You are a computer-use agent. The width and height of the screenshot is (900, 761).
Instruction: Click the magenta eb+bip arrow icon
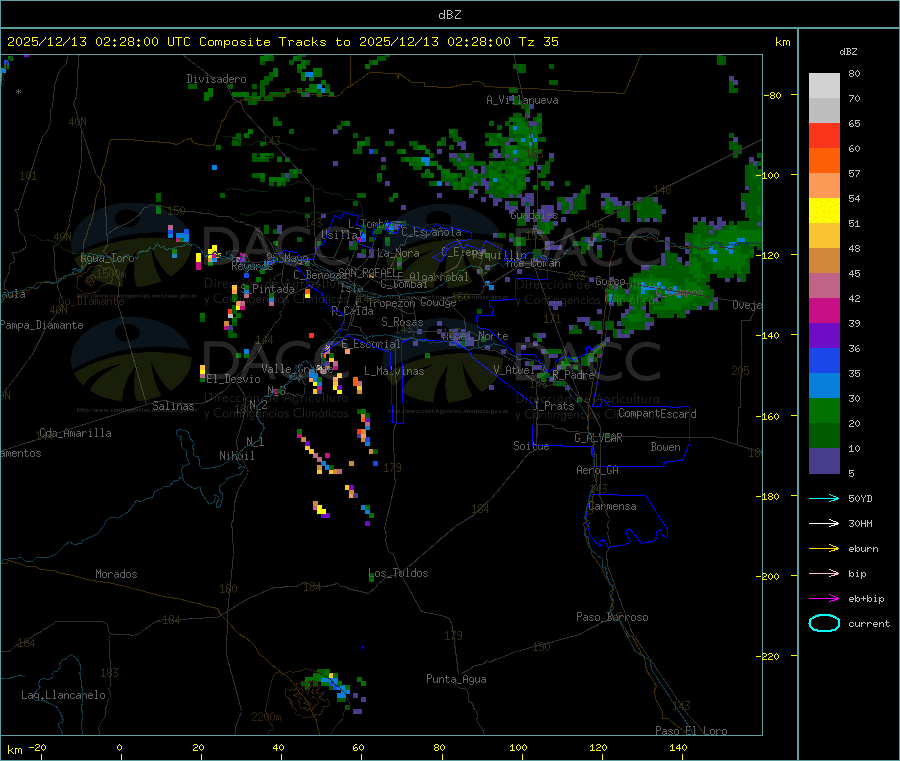pyautogui.click(x=824, y=598)
